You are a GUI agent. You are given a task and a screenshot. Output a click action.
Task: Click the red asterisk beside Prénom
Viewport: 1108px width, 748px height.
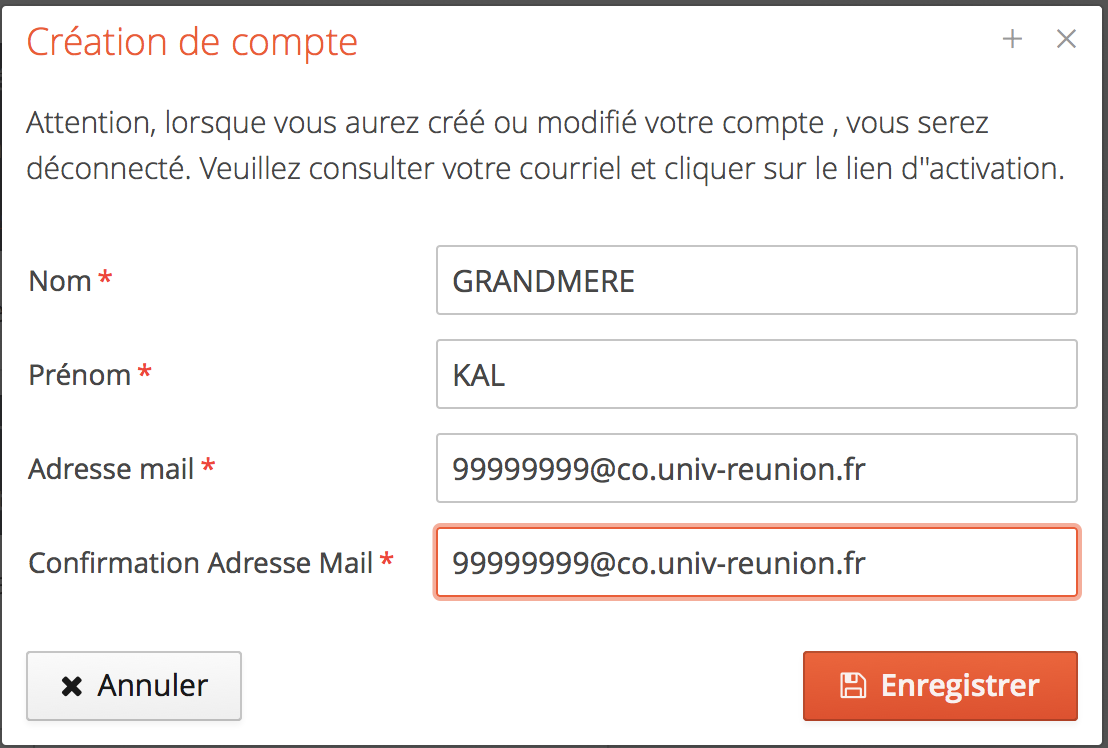tap(145, 370)
